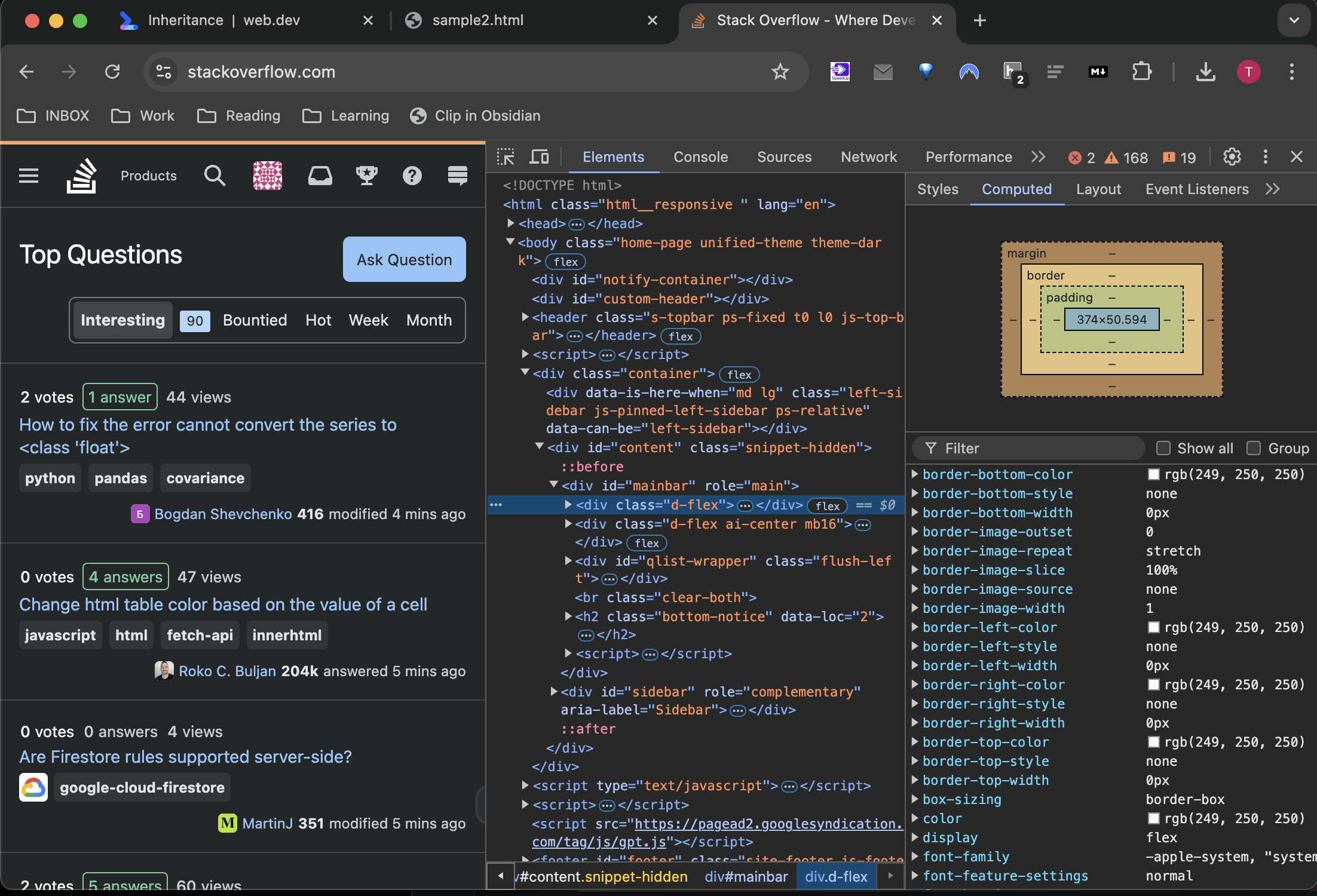Expand box-sizing computed property
This screenshot has height=896, width=1317.
914,799
